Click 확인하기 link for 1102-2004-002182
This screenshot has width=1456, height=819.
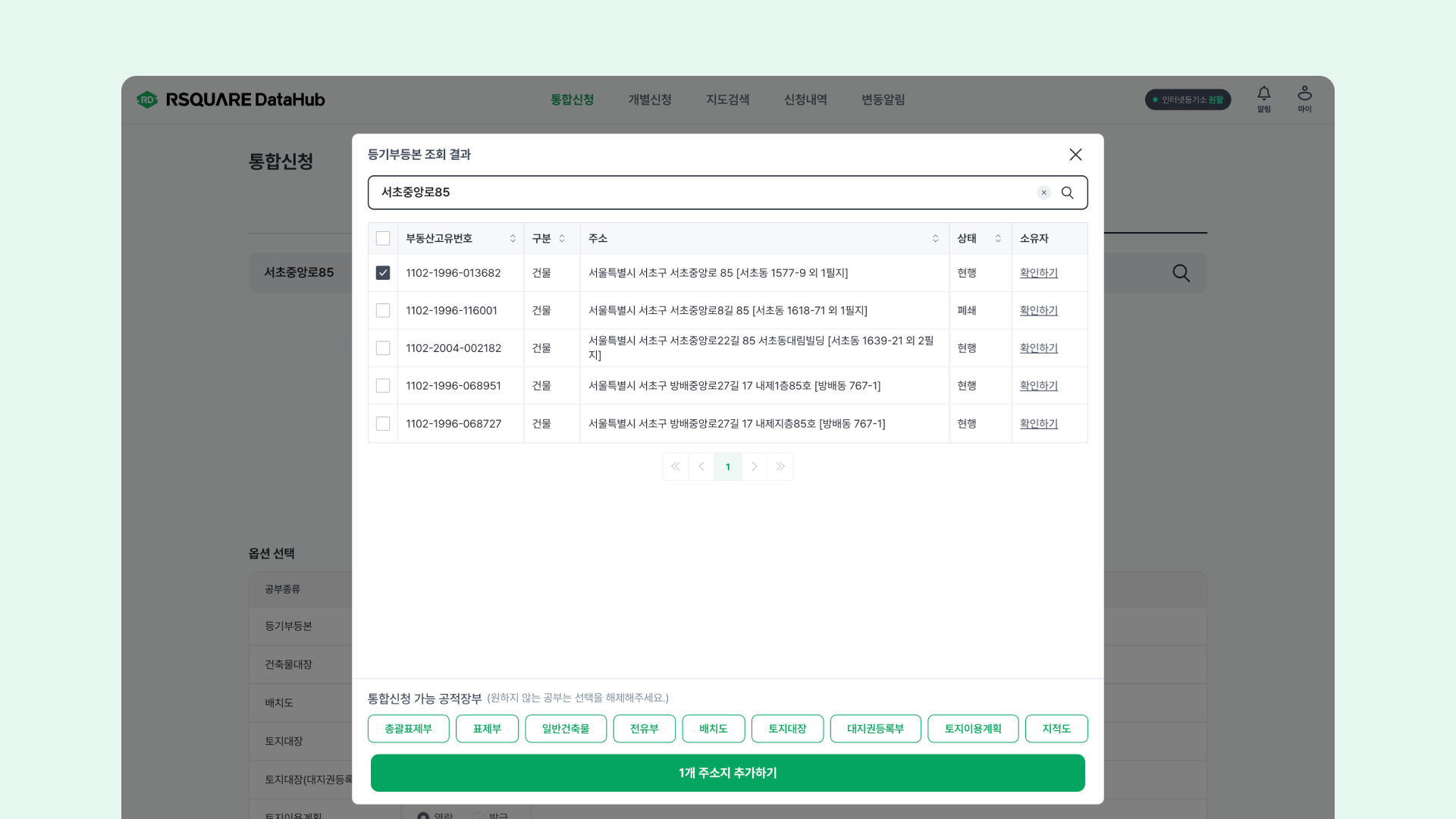[1038, 348]
